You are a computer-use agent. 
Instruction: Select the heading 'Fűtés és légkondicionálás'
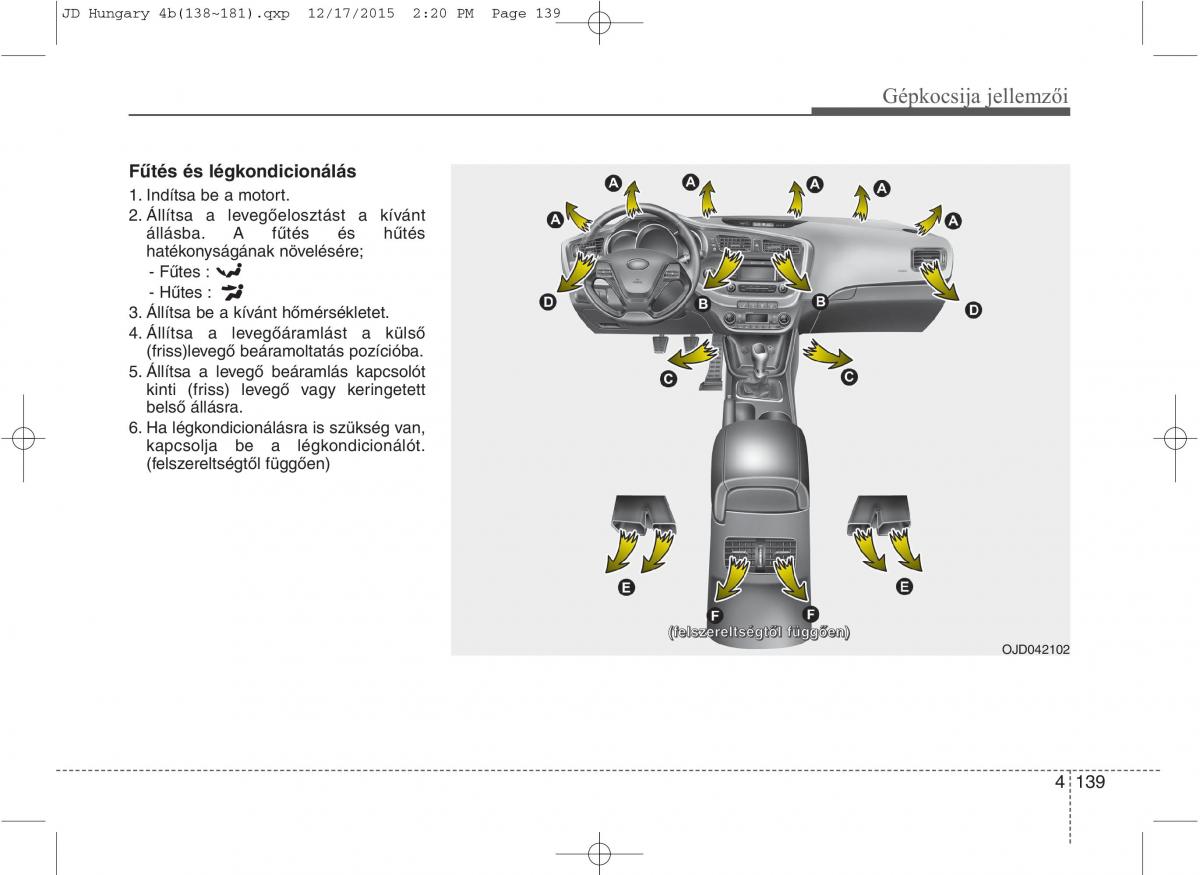[x=243, y=172]
